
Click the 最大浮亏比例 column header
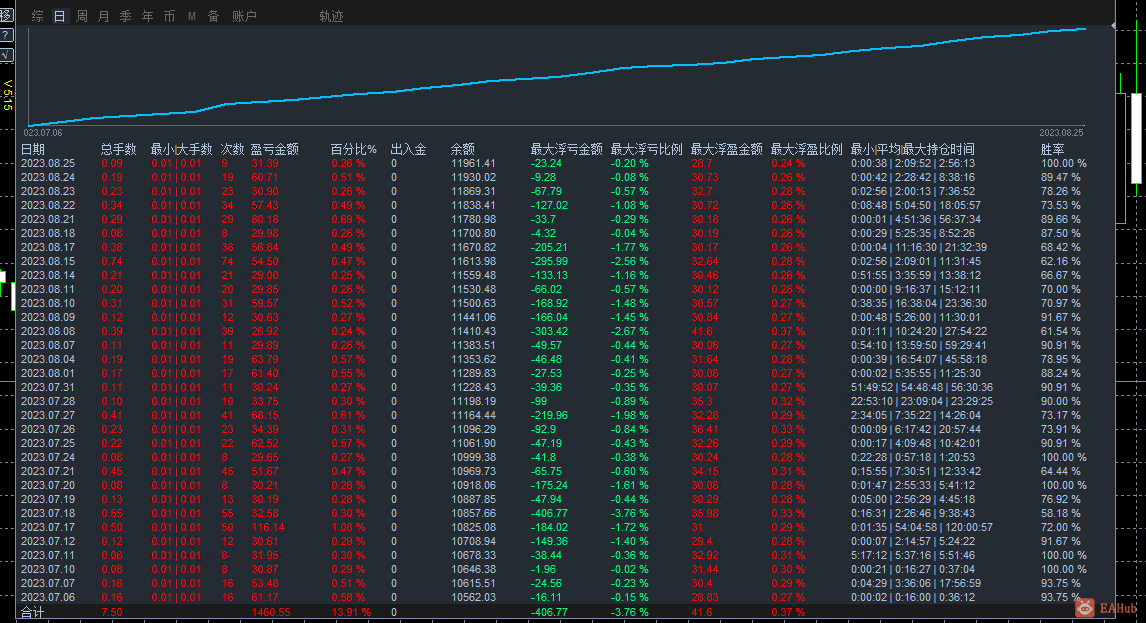(x=646, y=149)
